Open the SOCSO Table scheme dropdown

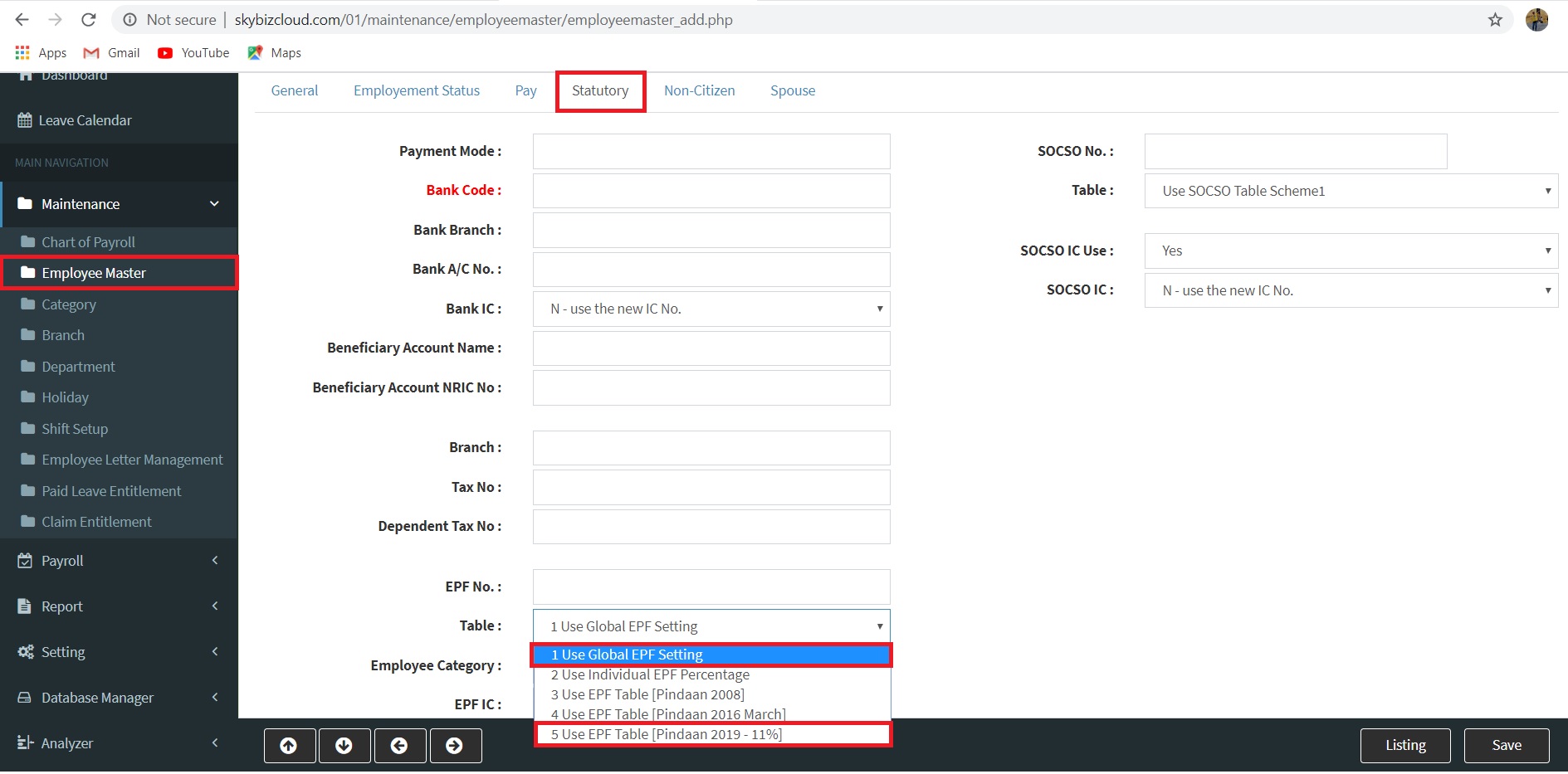point(1351,191)
